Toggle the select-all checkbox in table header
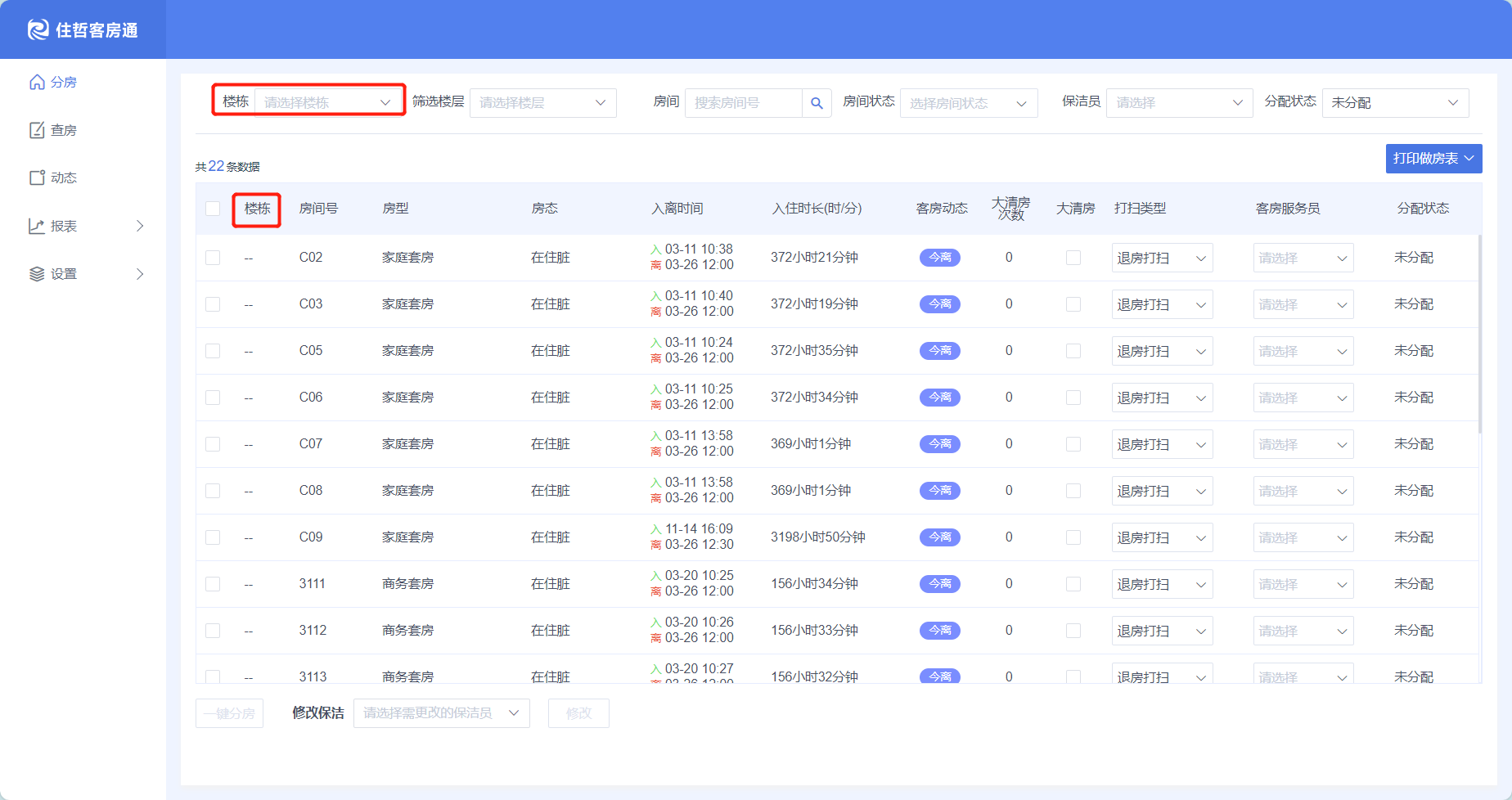Viewport: 1512px width, 800px height. pos(213,209)
